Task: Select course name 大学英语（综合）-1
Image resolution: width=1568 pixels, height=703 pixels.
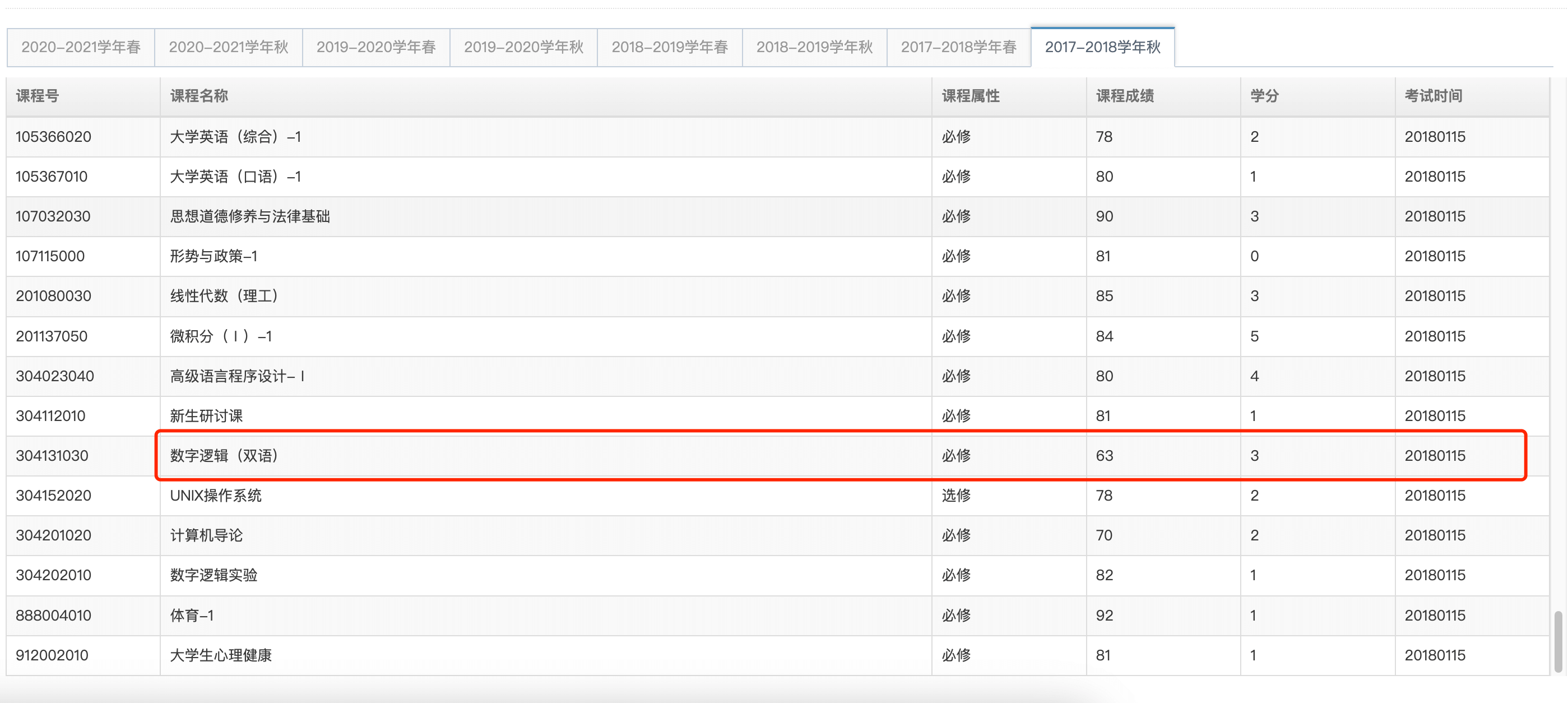Action: tap(235, 136)
